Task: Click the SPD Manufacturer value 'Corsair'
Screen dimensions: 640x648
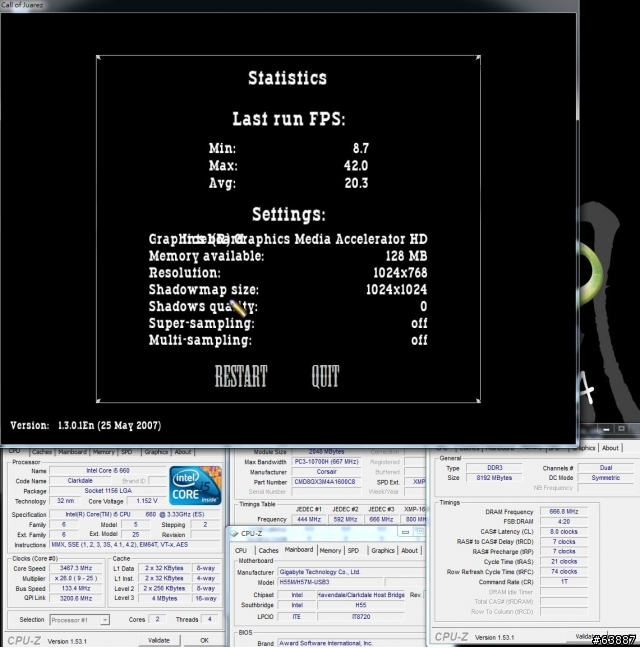Action: (x=326, y=472)
